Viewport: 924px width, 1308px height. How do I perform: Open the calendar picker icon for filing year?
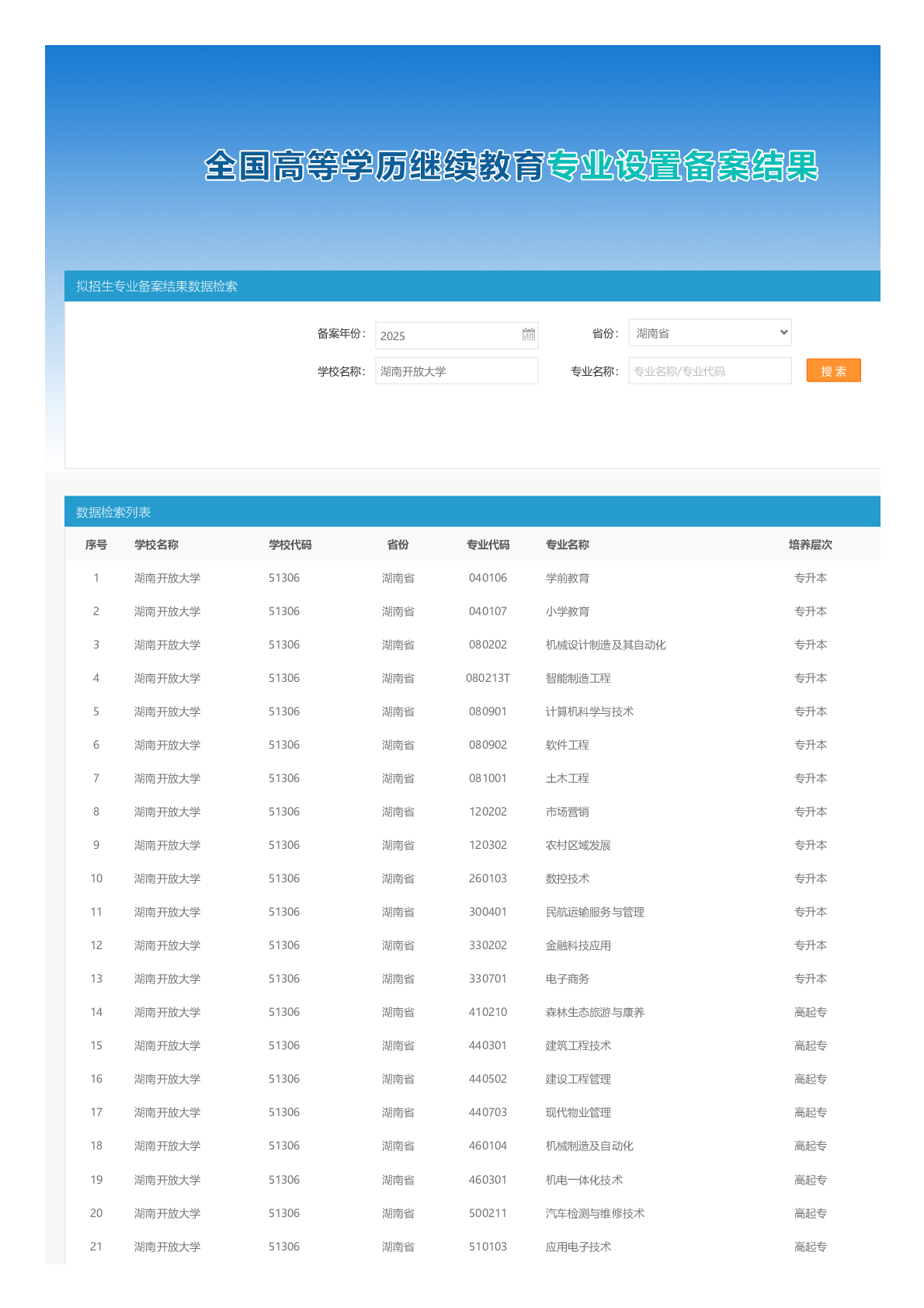tap(528, 335)
